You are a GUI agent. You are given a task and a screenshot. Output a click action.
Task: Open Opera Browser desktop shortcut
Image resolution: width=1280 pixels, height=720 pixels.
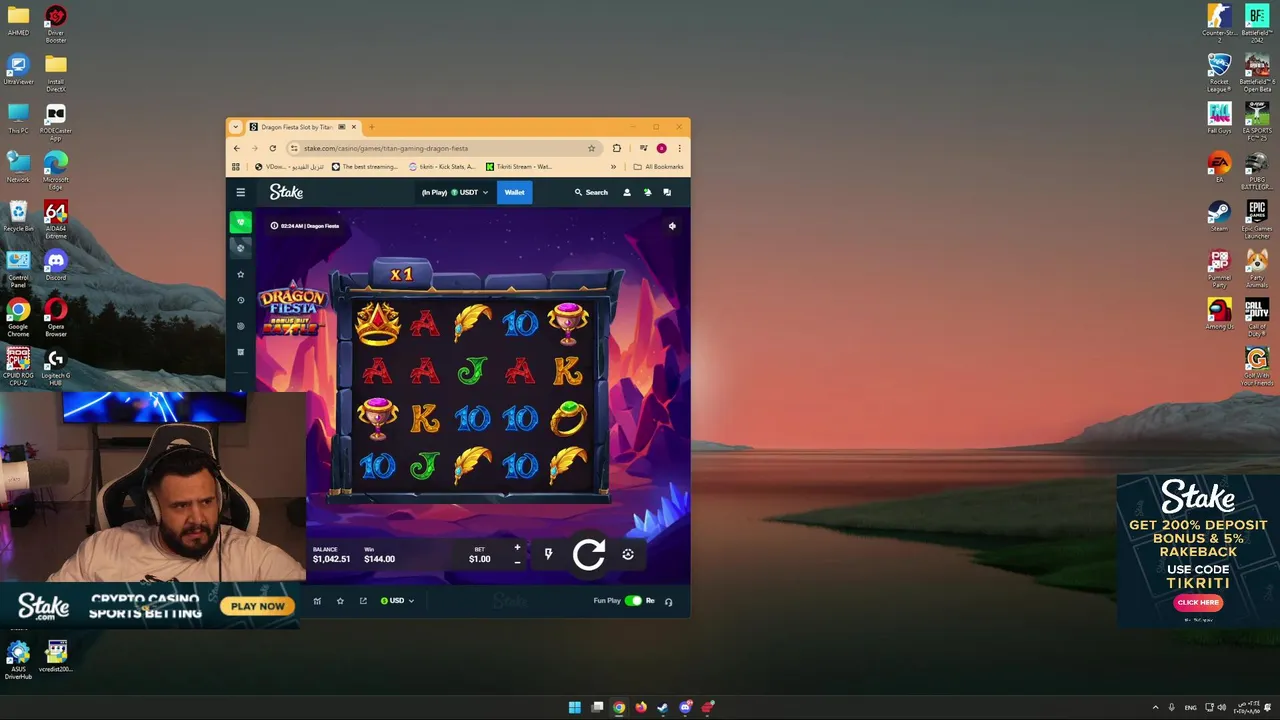(x=56, y=315)
